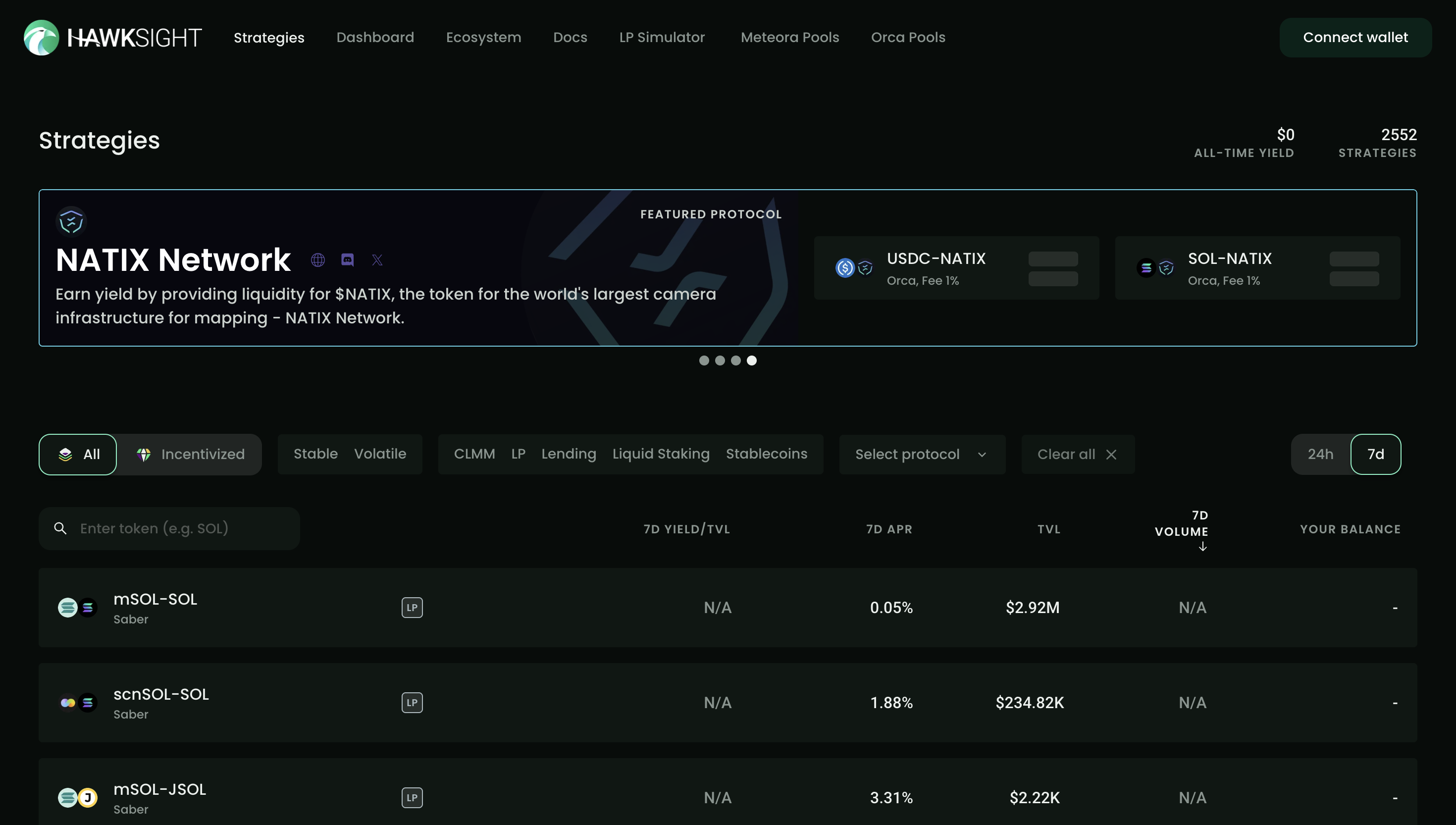The width and height of the screenshot is (1456, 825).
Task: Toggle the All strategies filter
Action: coord(78,455)
